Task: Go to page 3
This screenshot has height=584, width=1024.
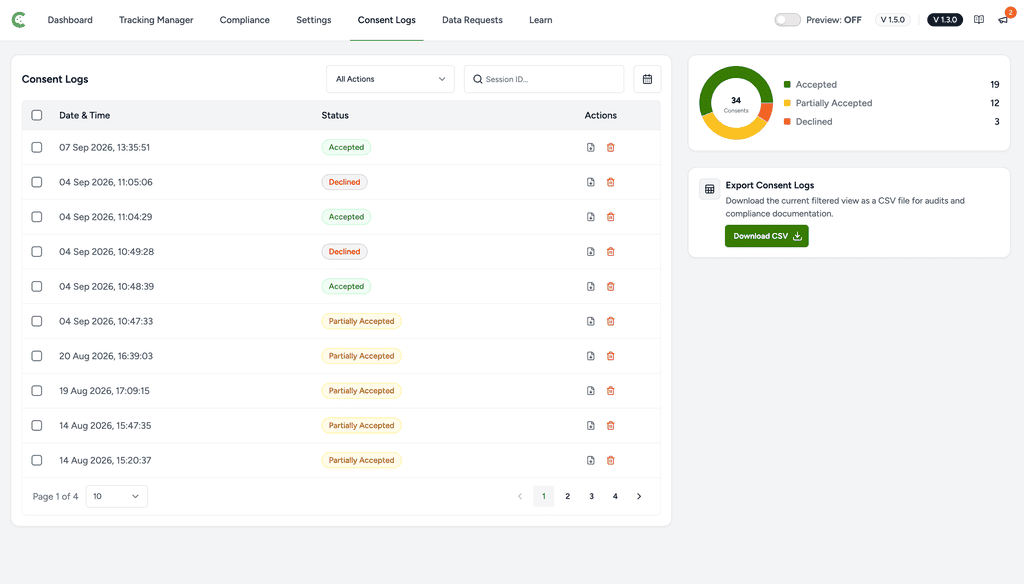Action: [591, 496]
